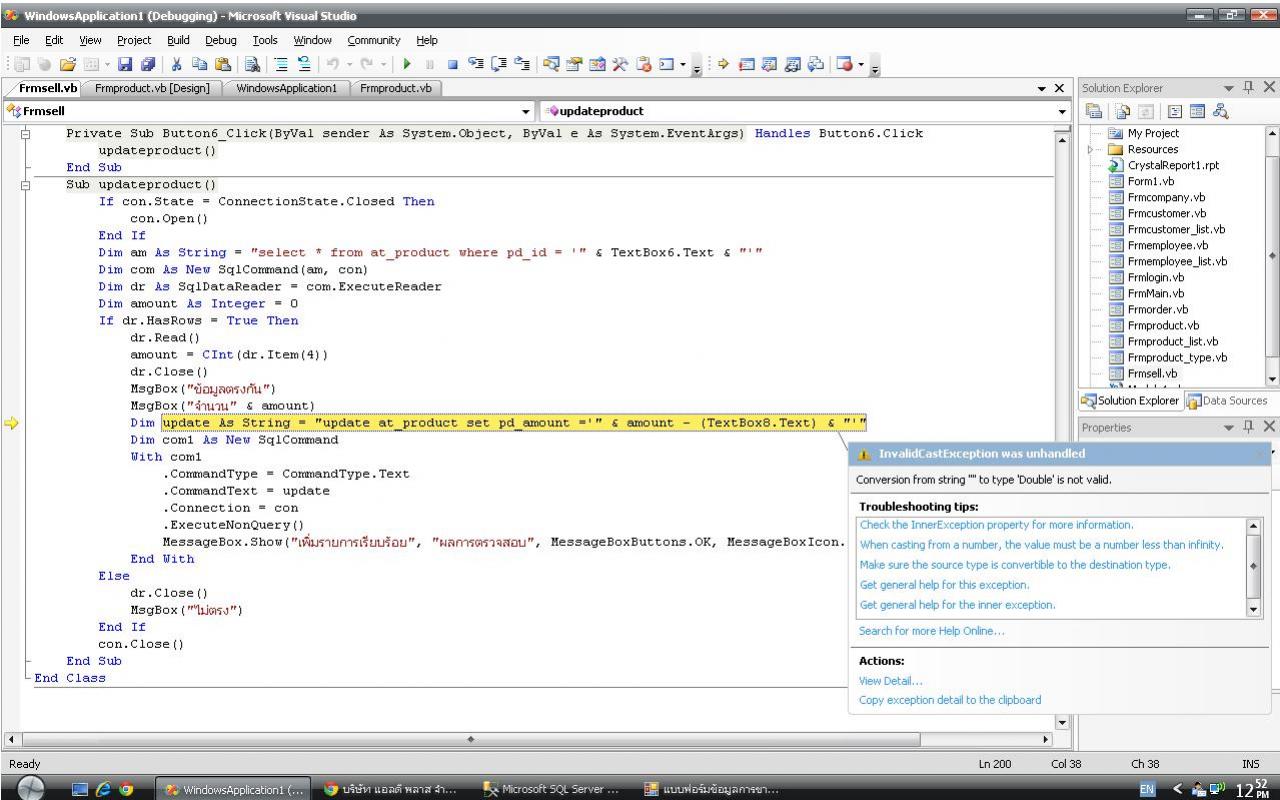Expand the Resources folder node

click(x=1092, y=149)
